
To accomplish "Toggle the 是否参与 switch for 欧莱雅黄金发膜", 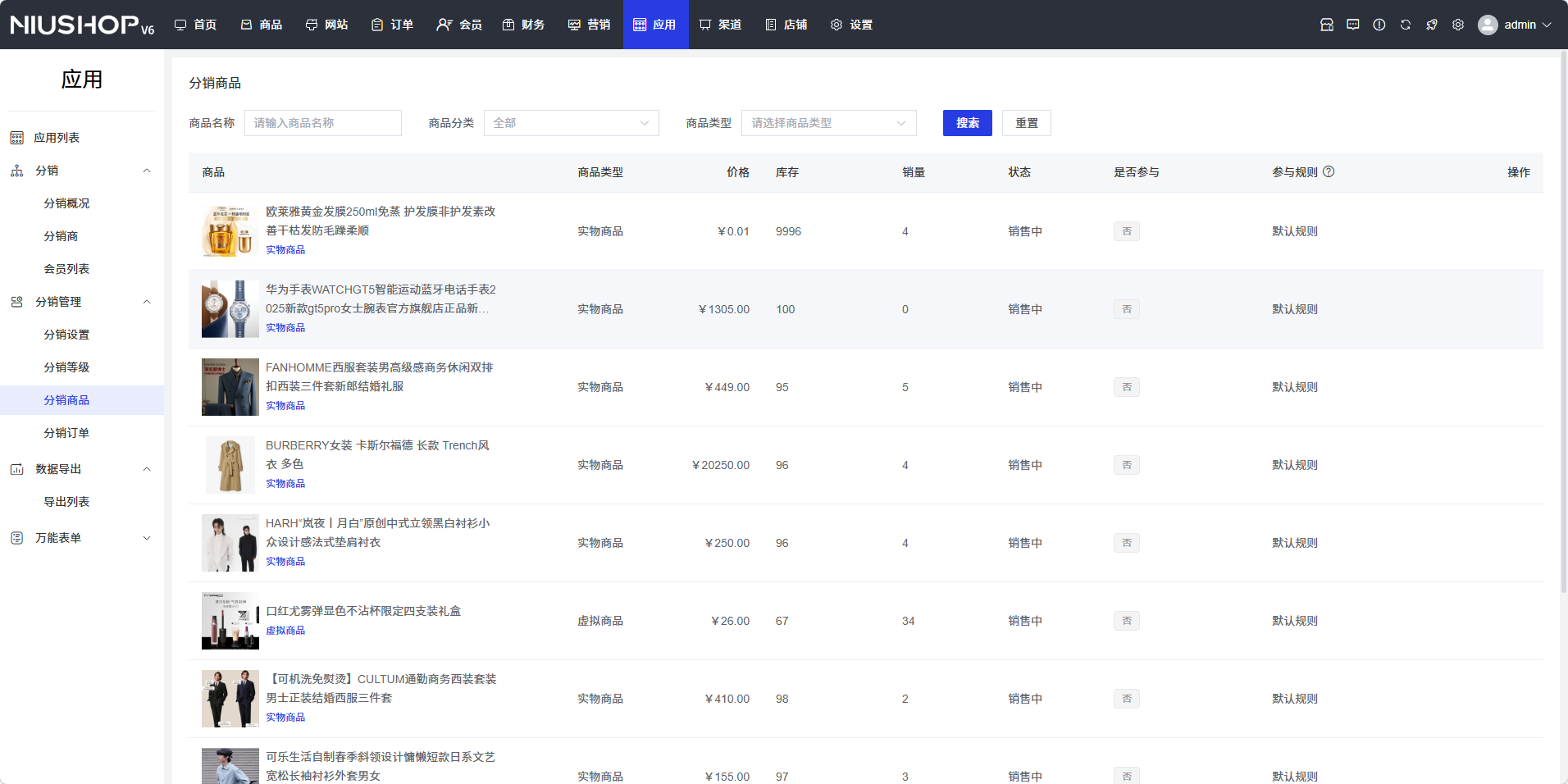I will [x=1126, y=231].
